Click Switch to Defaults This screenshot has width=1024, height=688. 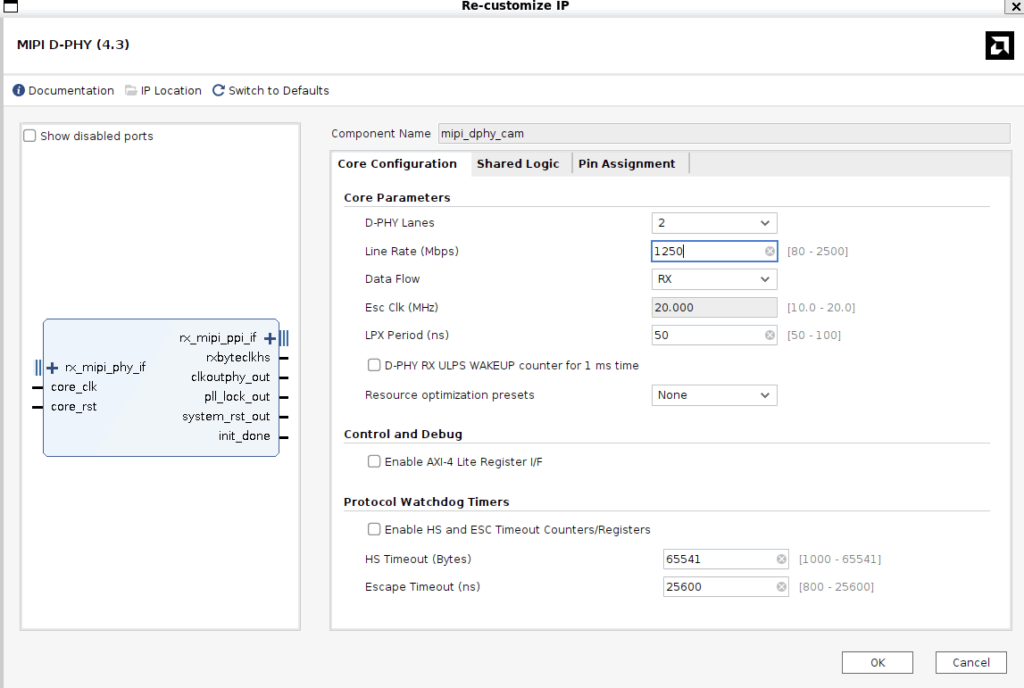point(279,91)
